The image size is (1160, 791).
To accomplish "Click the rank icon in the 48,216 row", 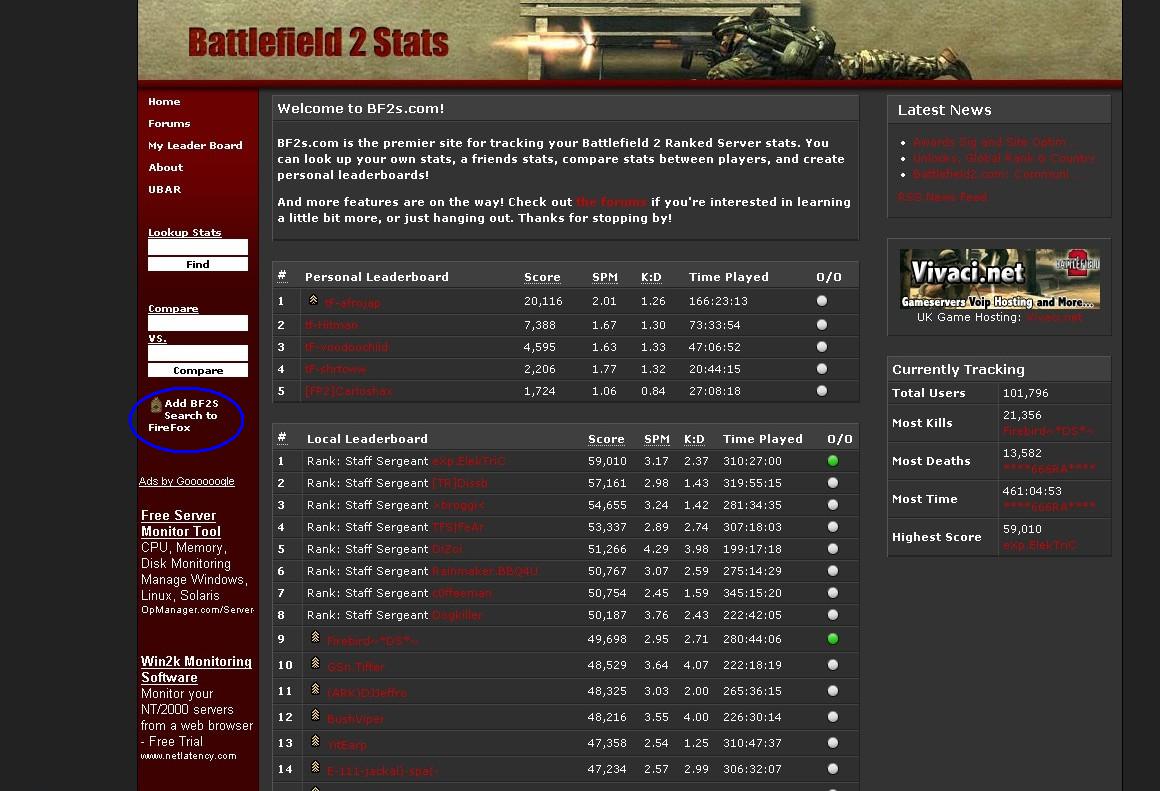I will pos(315,715).
